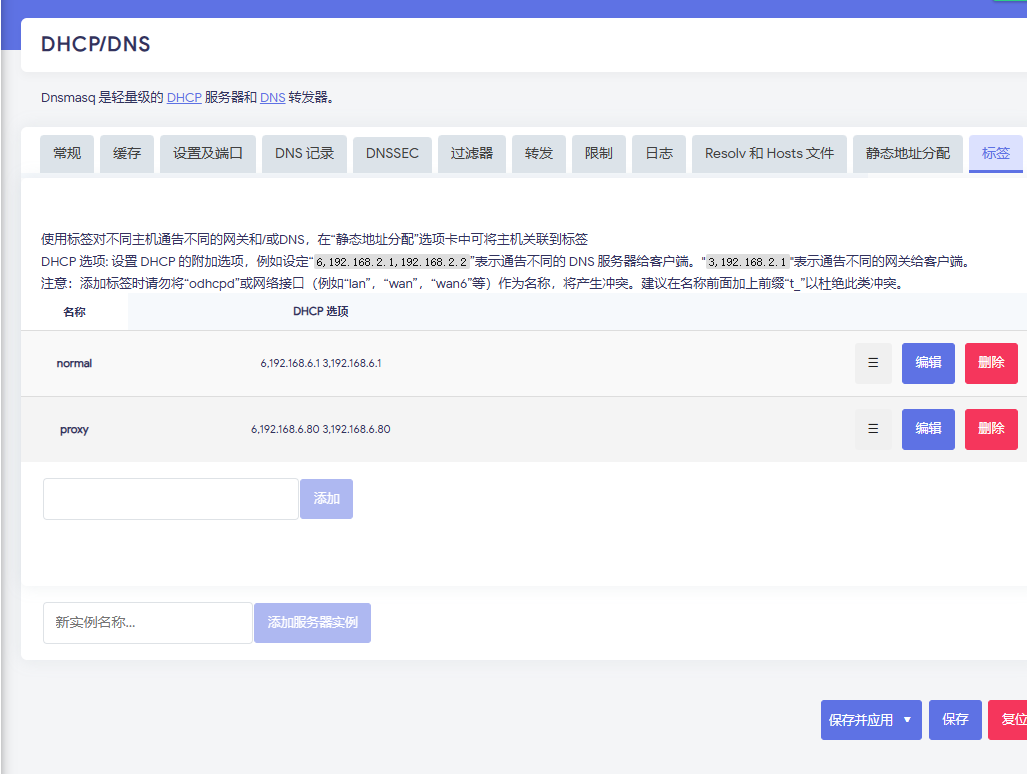Delete the proxy tag entry
The width and height of the screenshot is (1027, 774).
(991, 429)
